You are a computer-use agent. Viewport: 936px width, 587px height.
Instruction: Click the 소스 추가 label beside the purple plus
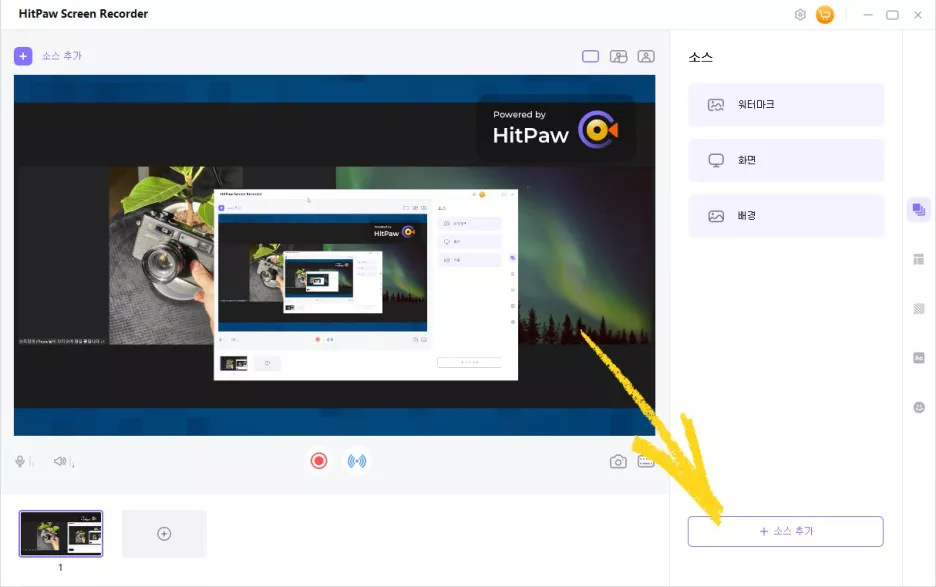point(61,56)
